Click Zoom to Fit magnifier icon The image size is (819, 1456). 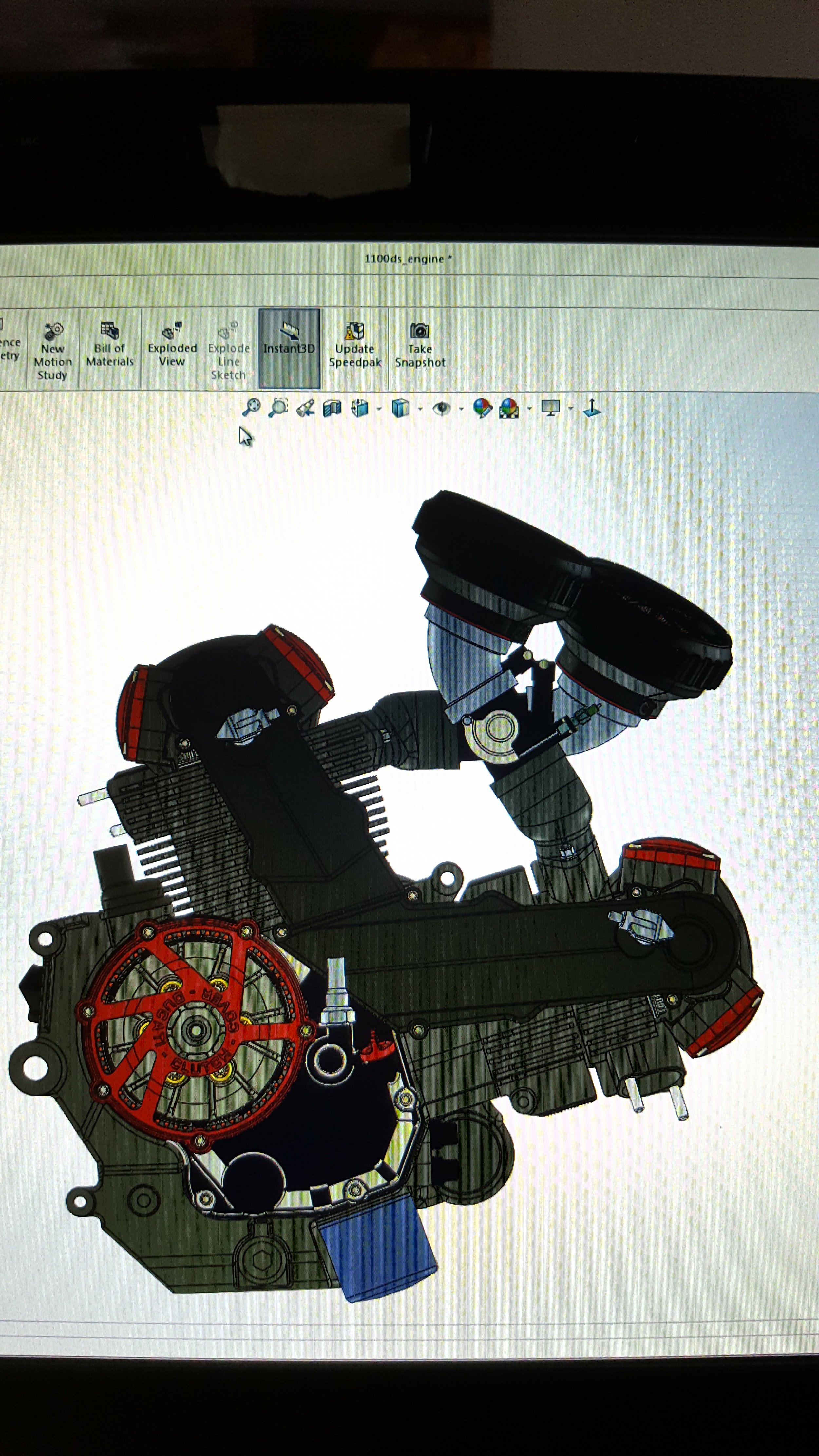tap(251, 407)
